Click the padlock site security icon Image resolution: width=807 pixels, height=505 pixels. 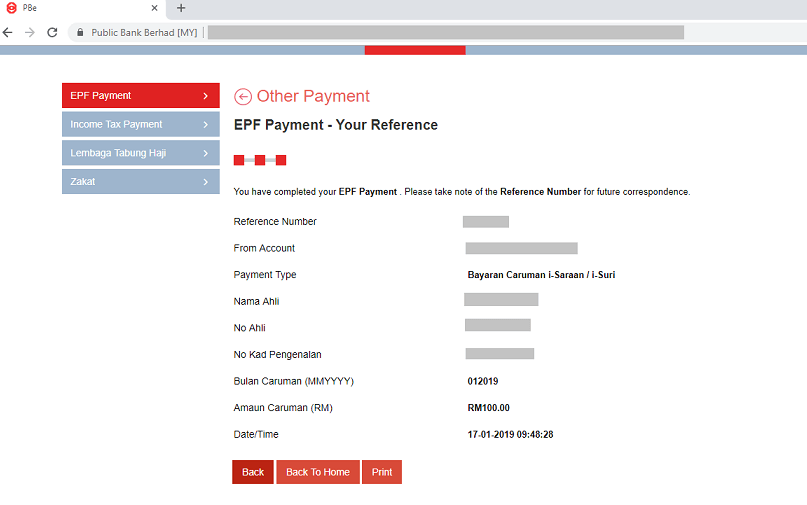pos(80,32)
